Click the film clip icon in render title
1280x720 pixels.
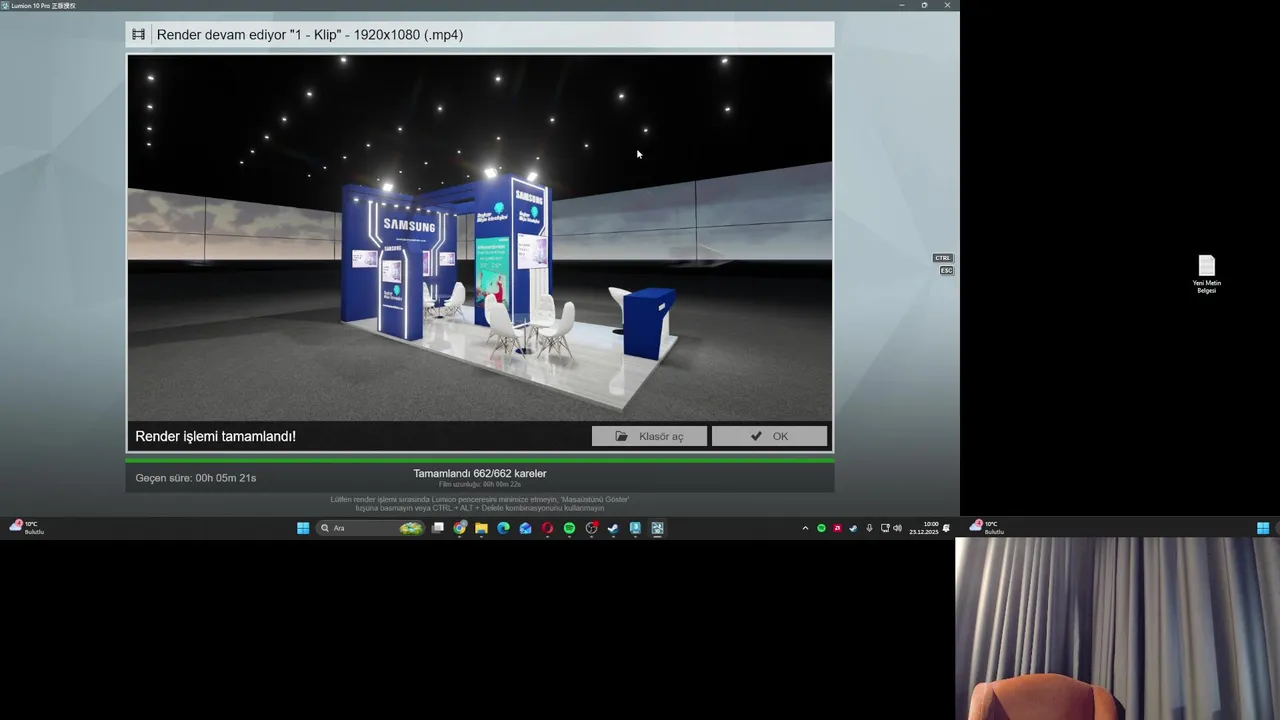139,35
